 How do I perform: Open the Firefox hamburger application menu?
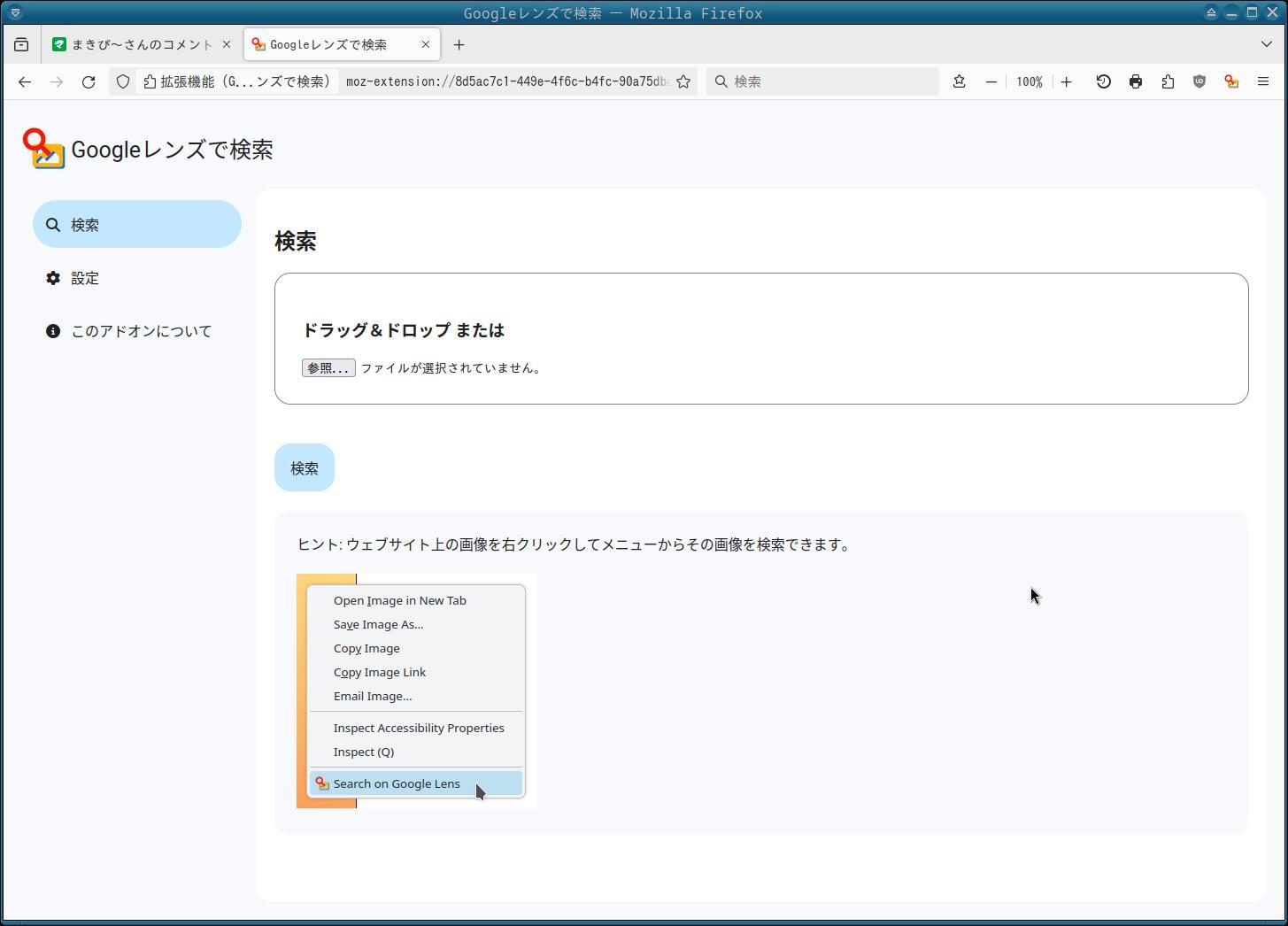coord(1263,81)
